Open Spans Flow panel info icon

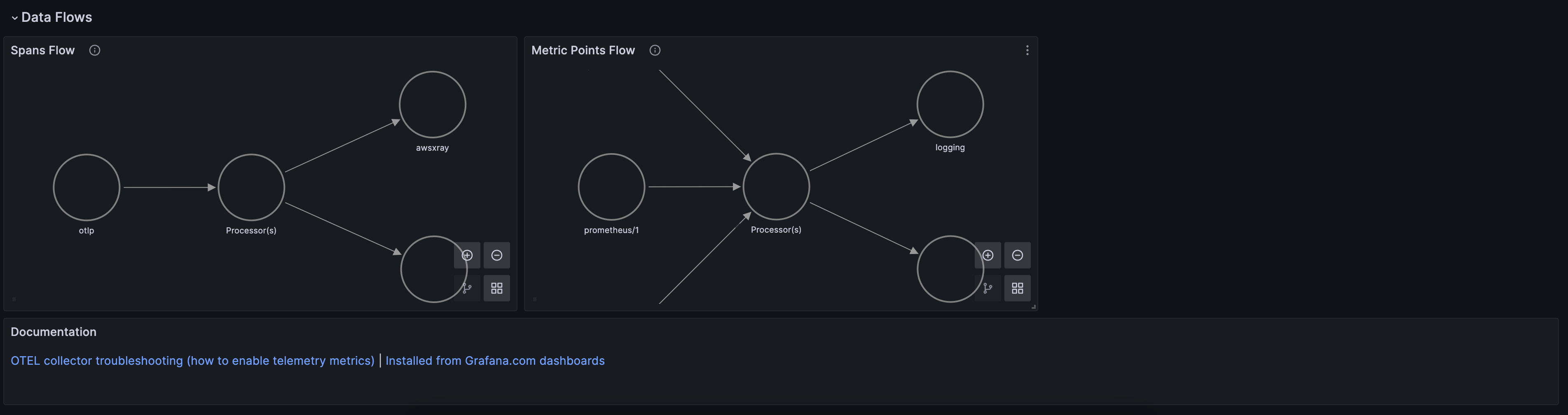[94, 51]
